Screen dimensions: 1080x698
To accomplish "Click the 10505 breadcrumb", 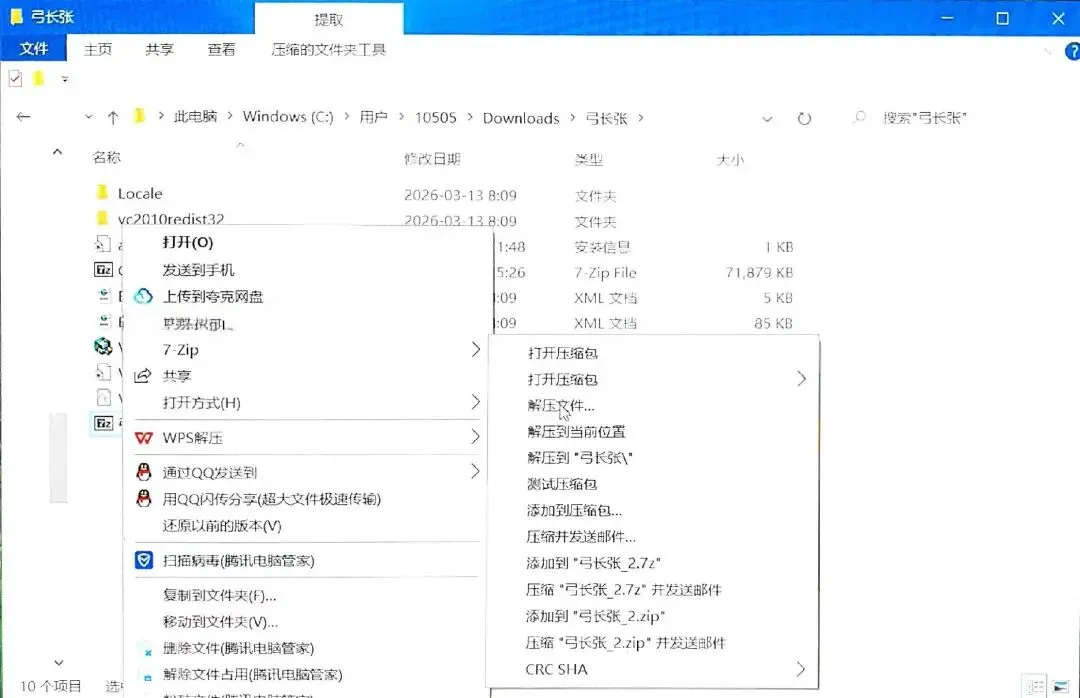I will [x=435, y=118].
